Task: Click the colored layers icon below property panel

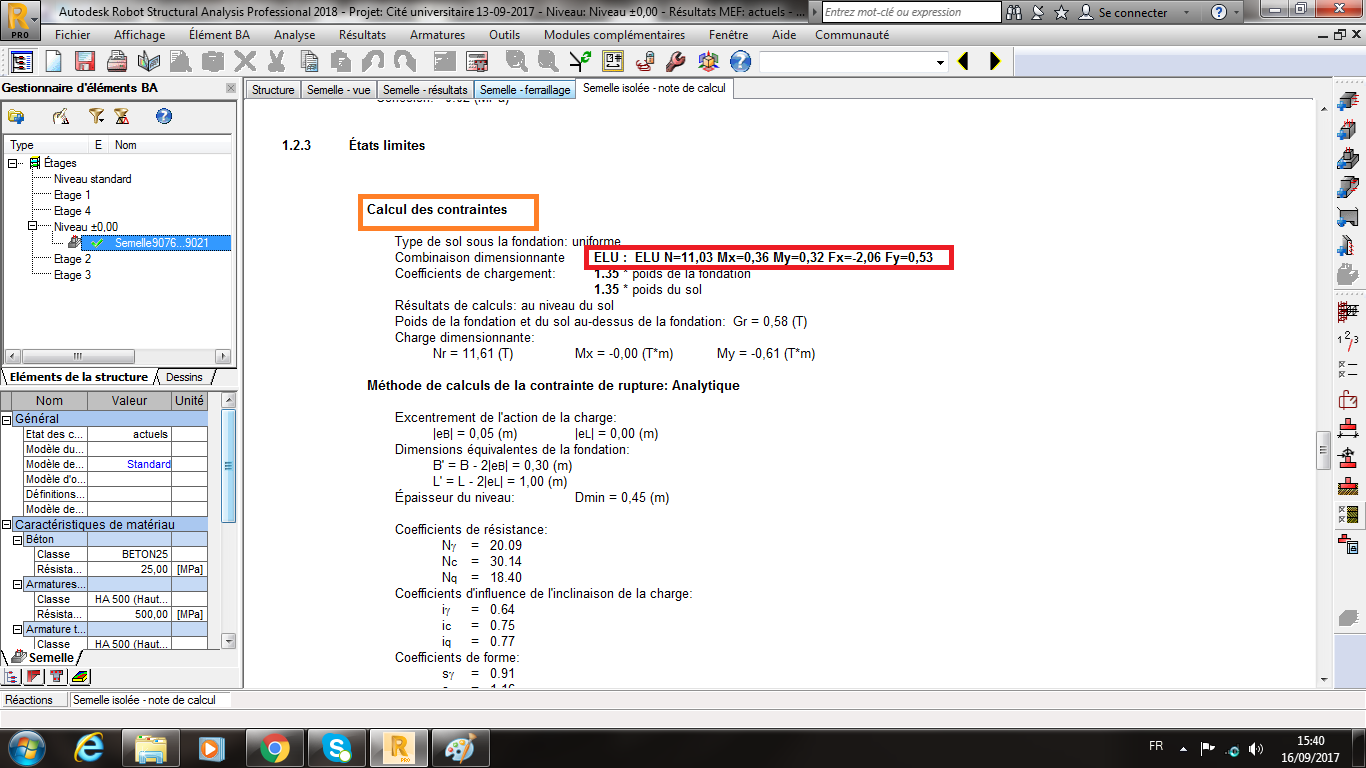Action: tap(80, 677)
